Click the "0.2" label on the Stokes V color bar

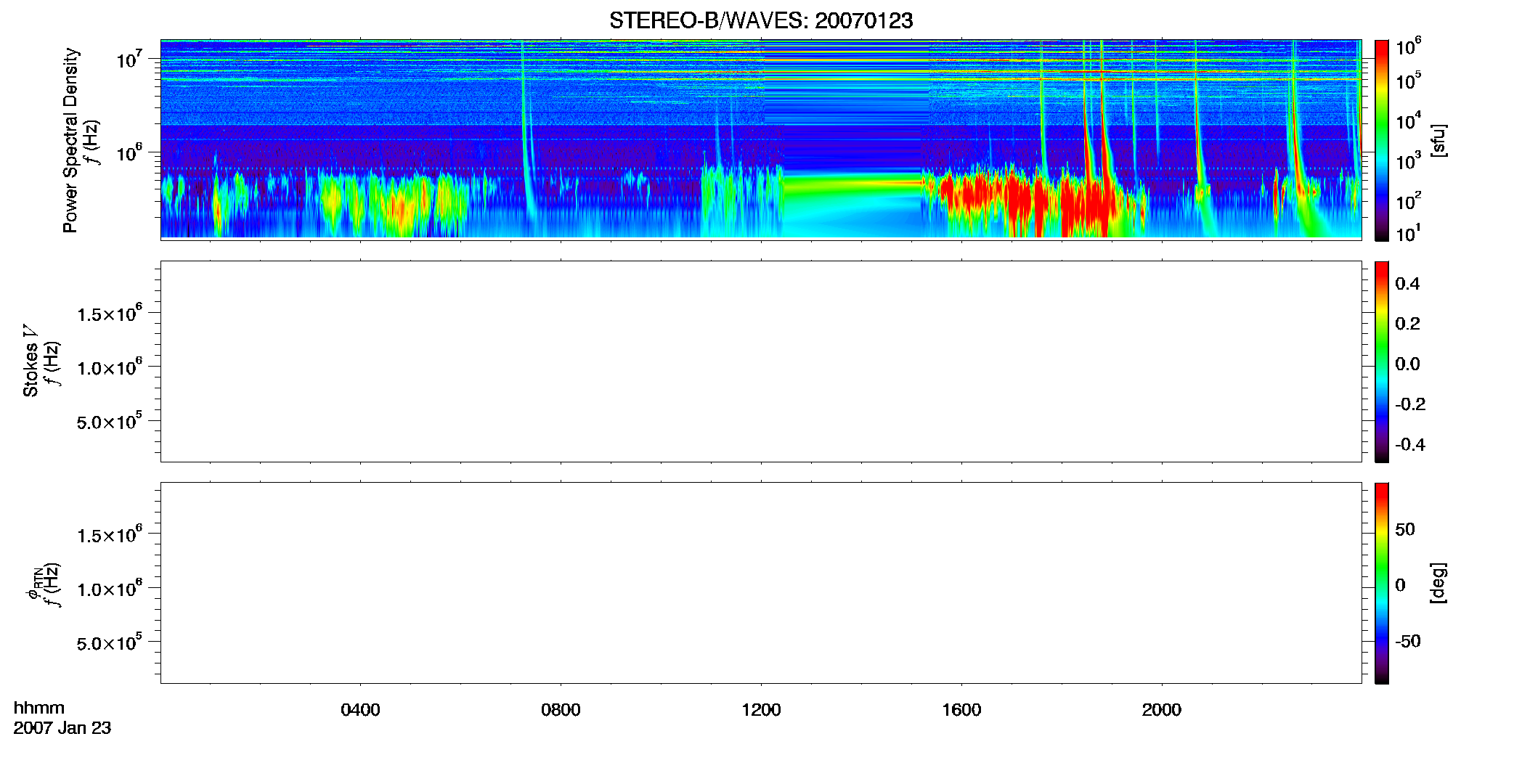pyautogui.click(x=1407, y=324)
